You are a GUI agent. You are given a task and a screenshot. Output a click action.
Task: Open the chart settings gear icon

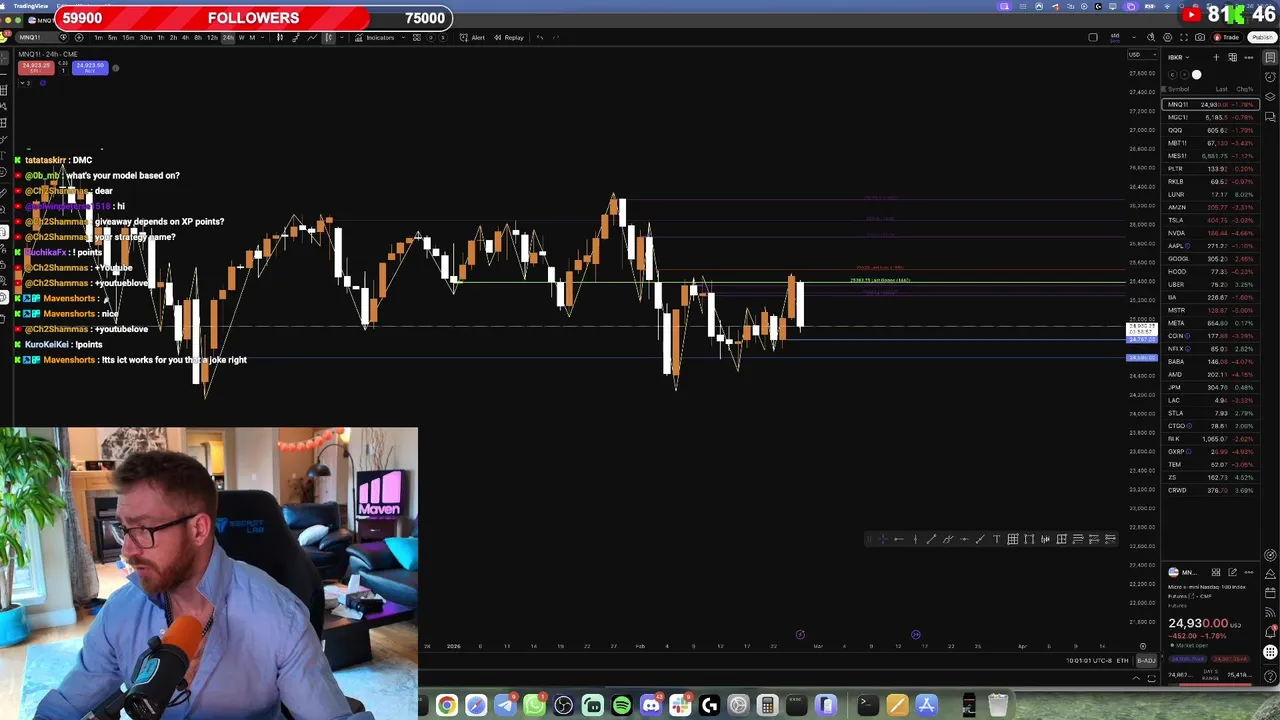coord(1167,37)
